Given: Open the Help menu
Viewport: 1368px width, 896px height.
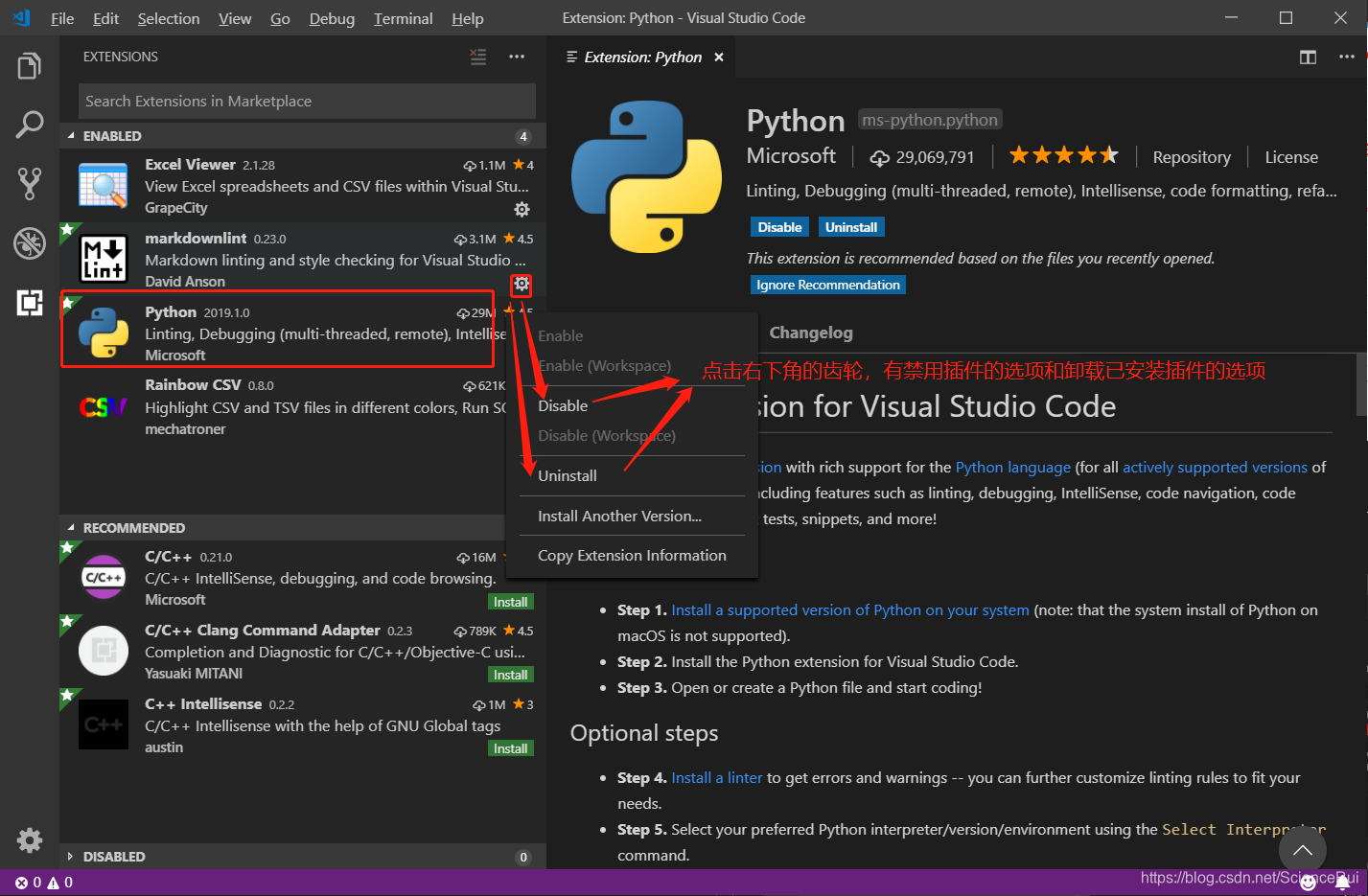Looking at the screenshot, I should (x=468, y=18).
